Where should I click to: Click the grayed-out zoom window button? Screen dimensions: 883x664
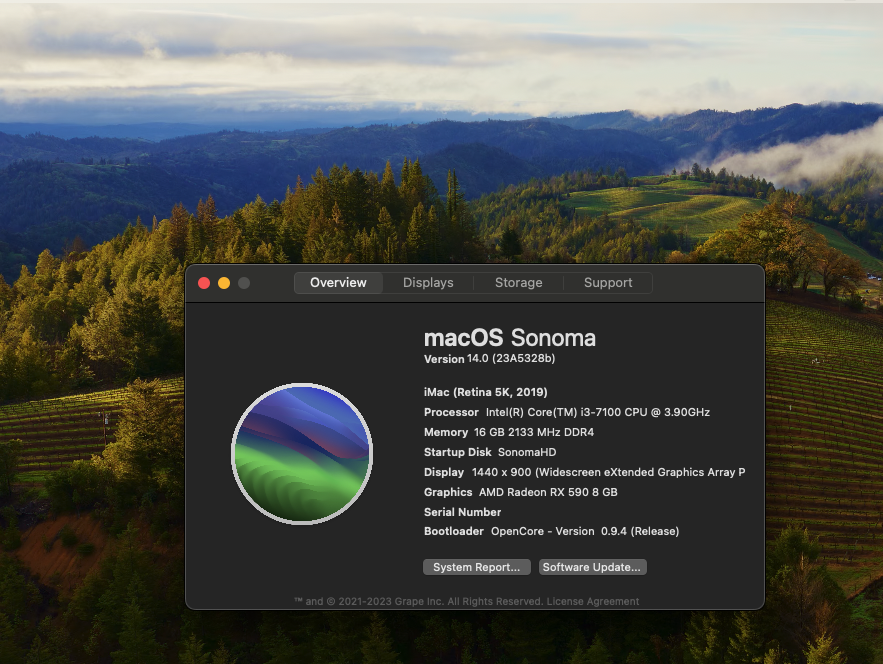coord(244,283)
